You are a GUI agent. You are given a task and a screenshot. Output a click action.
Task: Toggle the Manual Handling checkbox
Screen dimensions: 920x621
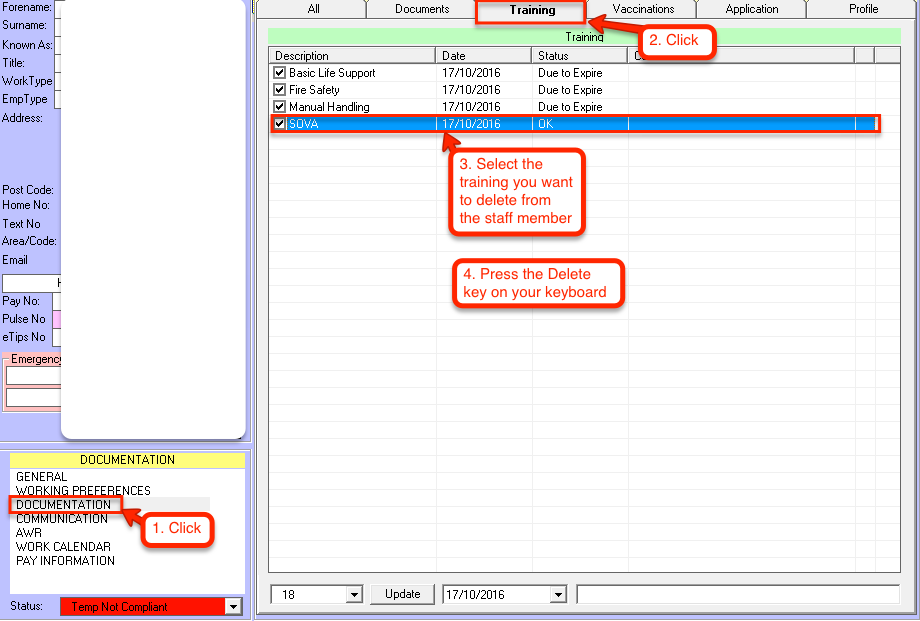coord(280,107)
